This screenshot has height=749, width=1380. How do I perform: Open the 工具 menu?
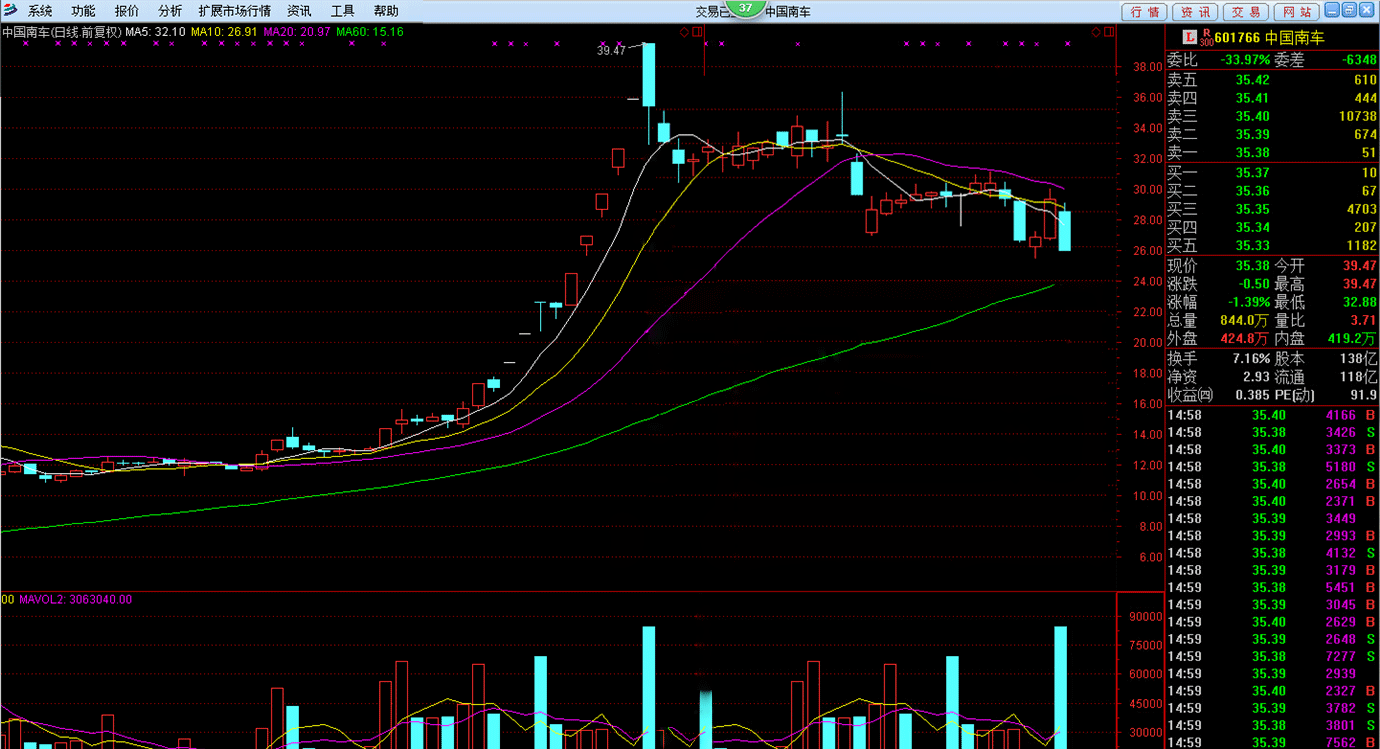[343, 11]
